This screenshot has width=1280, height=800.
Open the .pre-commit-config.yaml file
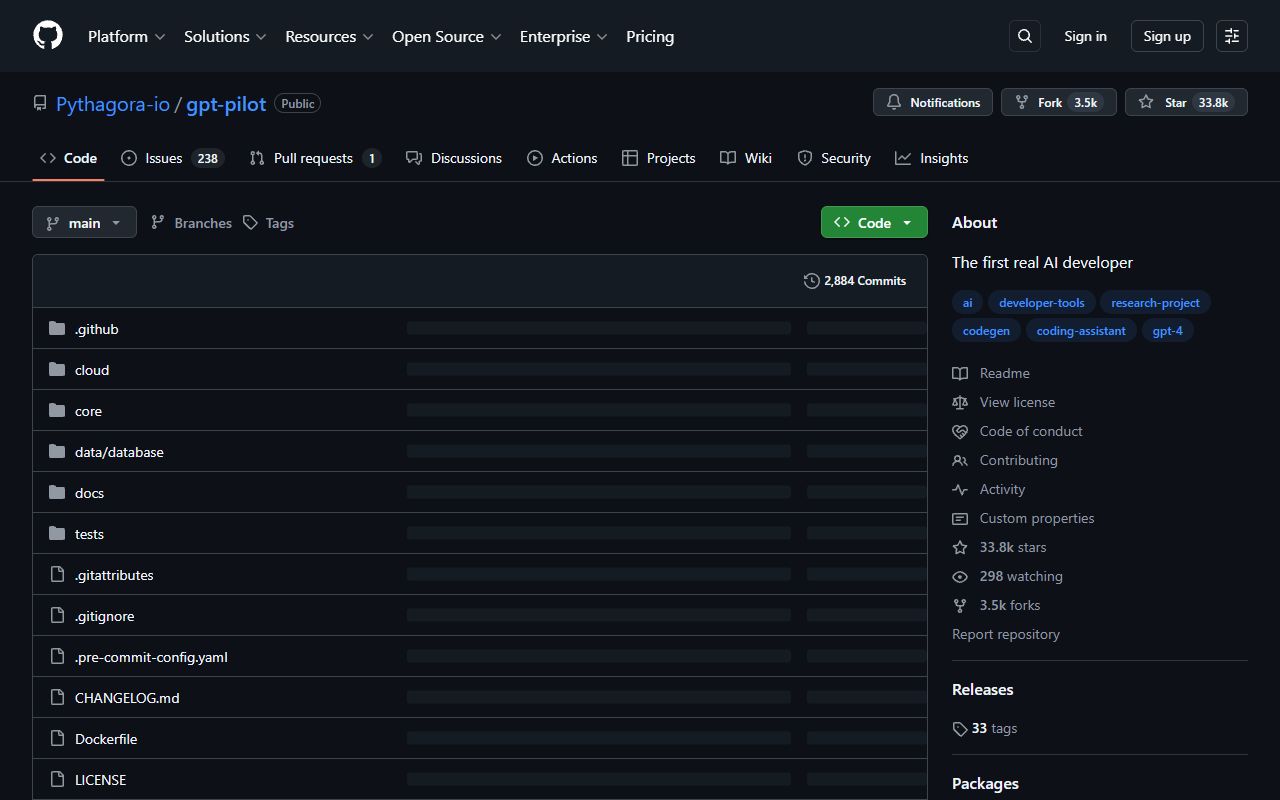[x=151, y=657]
